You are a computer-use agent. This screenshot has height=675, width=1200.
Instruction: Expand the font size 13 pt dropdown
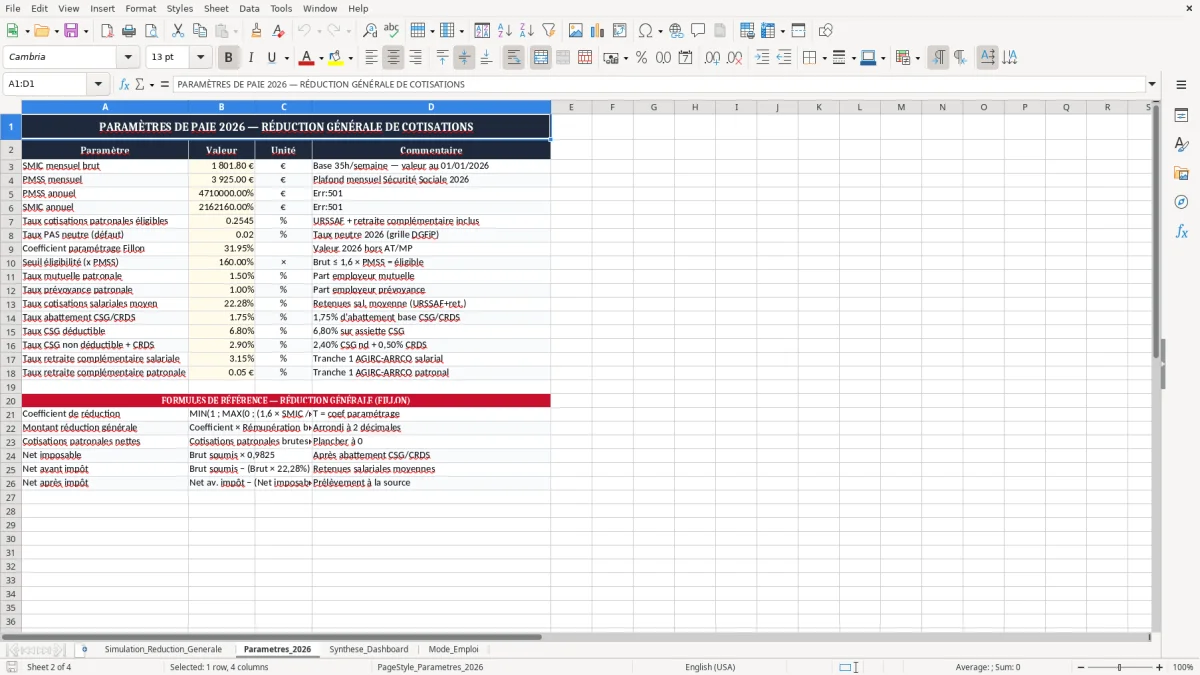200,58
